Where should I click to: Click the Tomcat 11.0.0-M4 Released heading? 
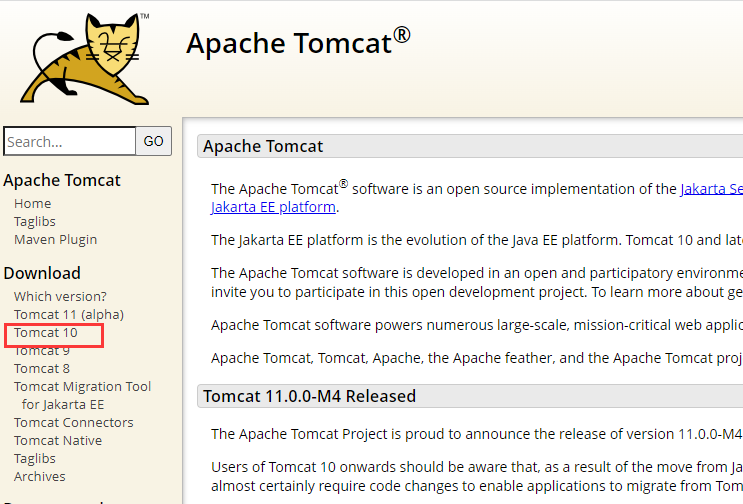(309, 396)
